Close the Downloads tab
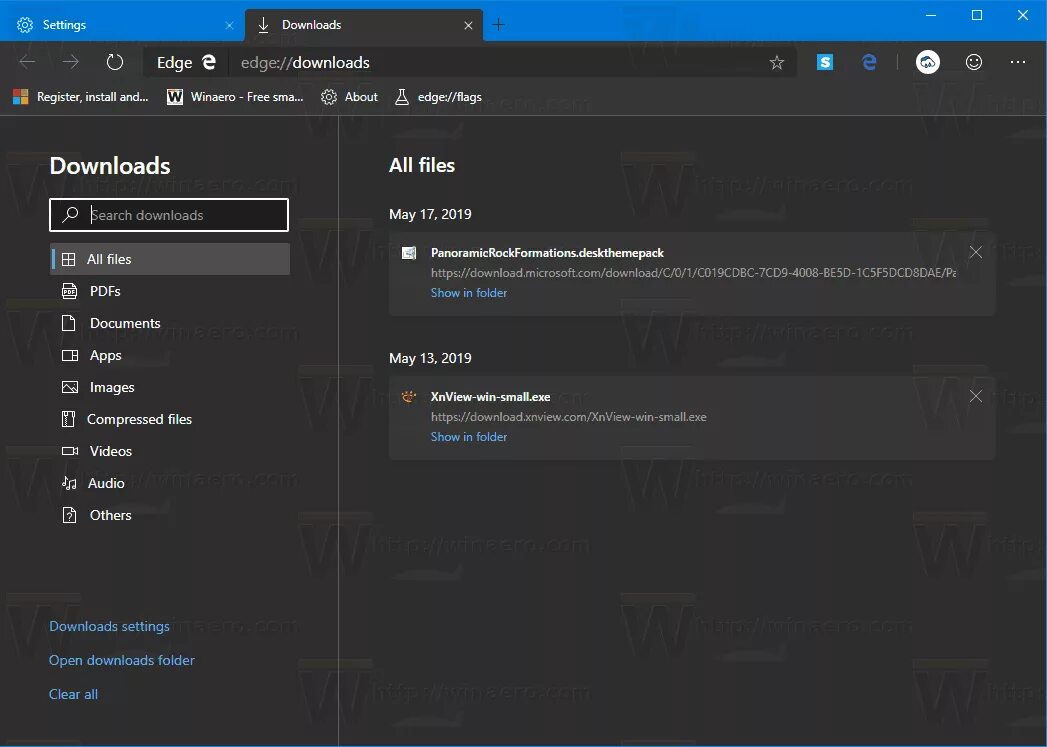The height and width of the screenshot is (747, 1047). pos(468,25)
